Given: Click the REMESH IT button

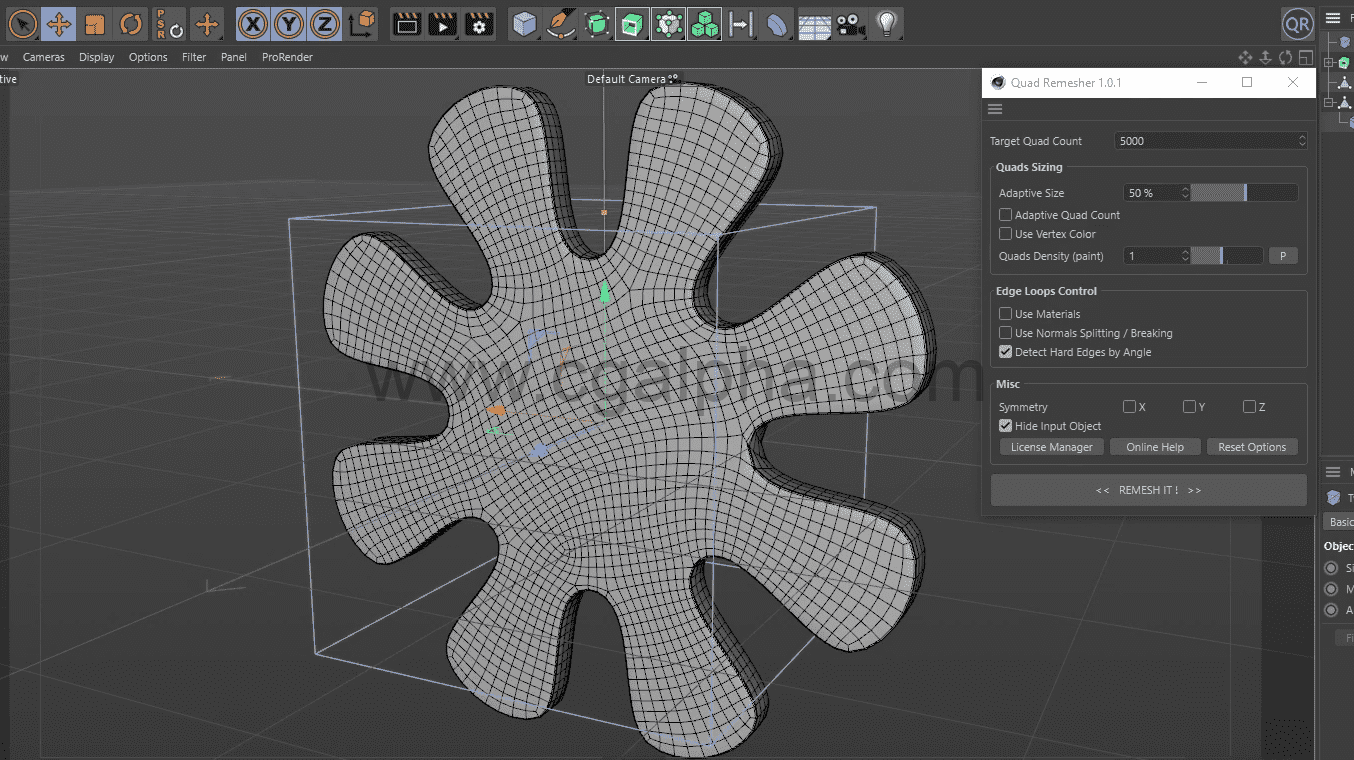Looking at the screenshot, I should click(1148, 490).
